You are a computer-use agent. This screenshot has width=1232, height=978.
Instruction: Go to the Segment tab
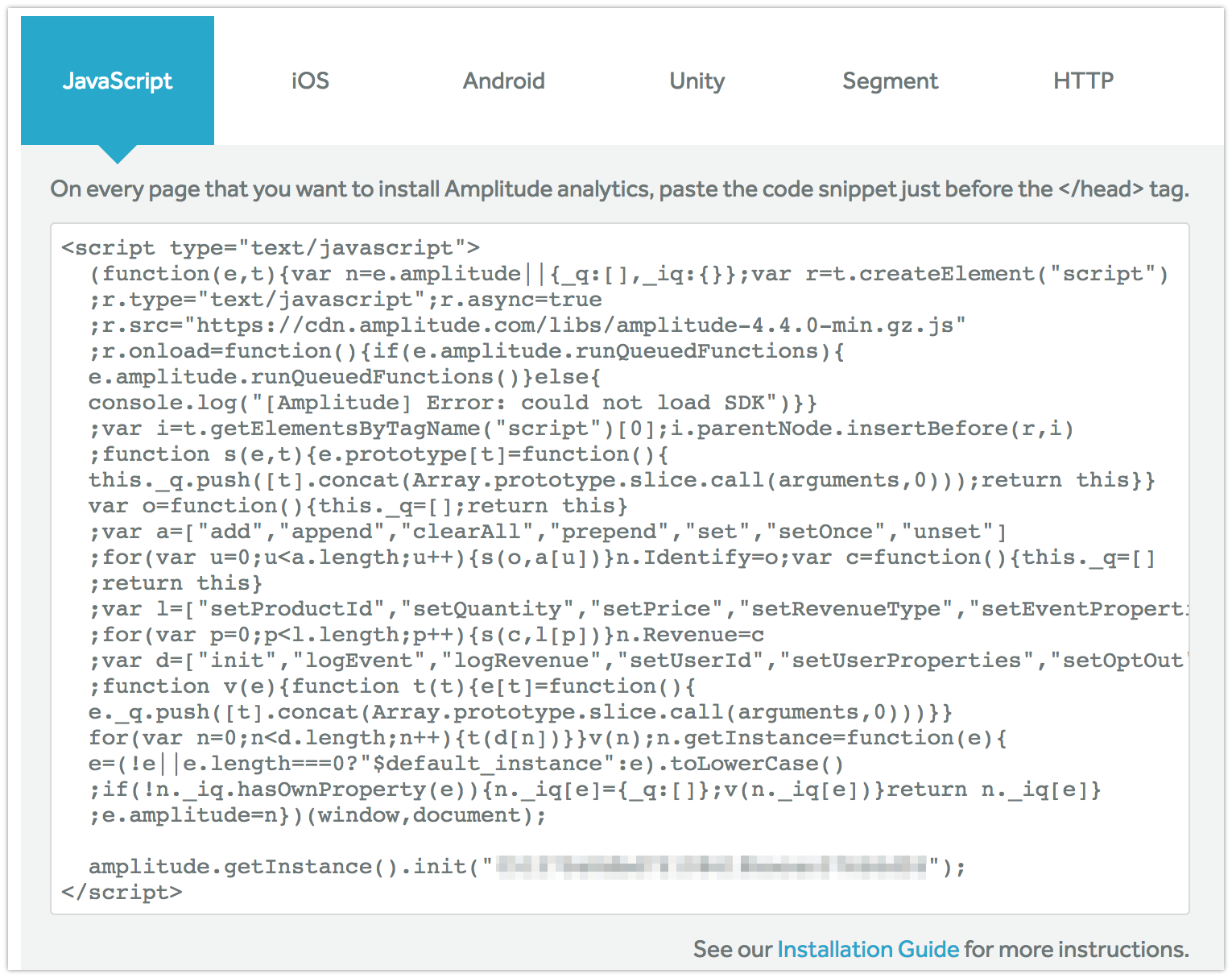[x=890, y=81]
